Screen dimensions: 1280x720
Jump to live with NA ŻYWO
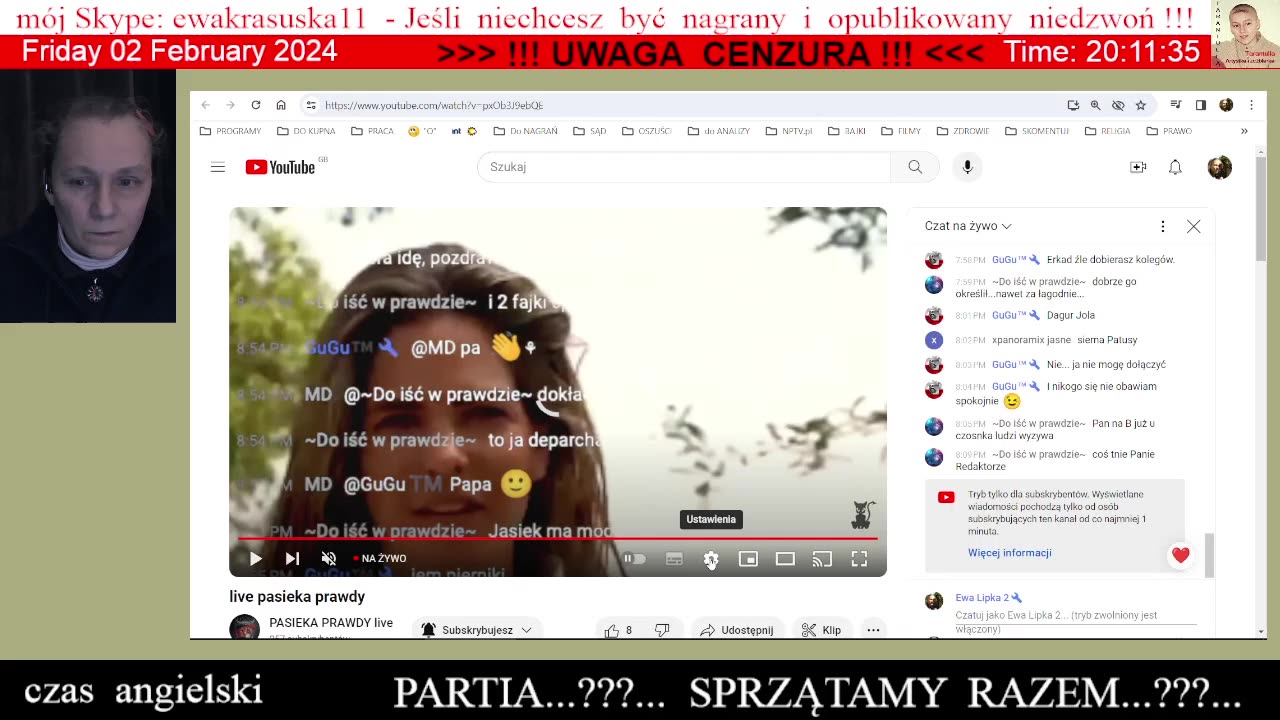[x=380, y=559]
